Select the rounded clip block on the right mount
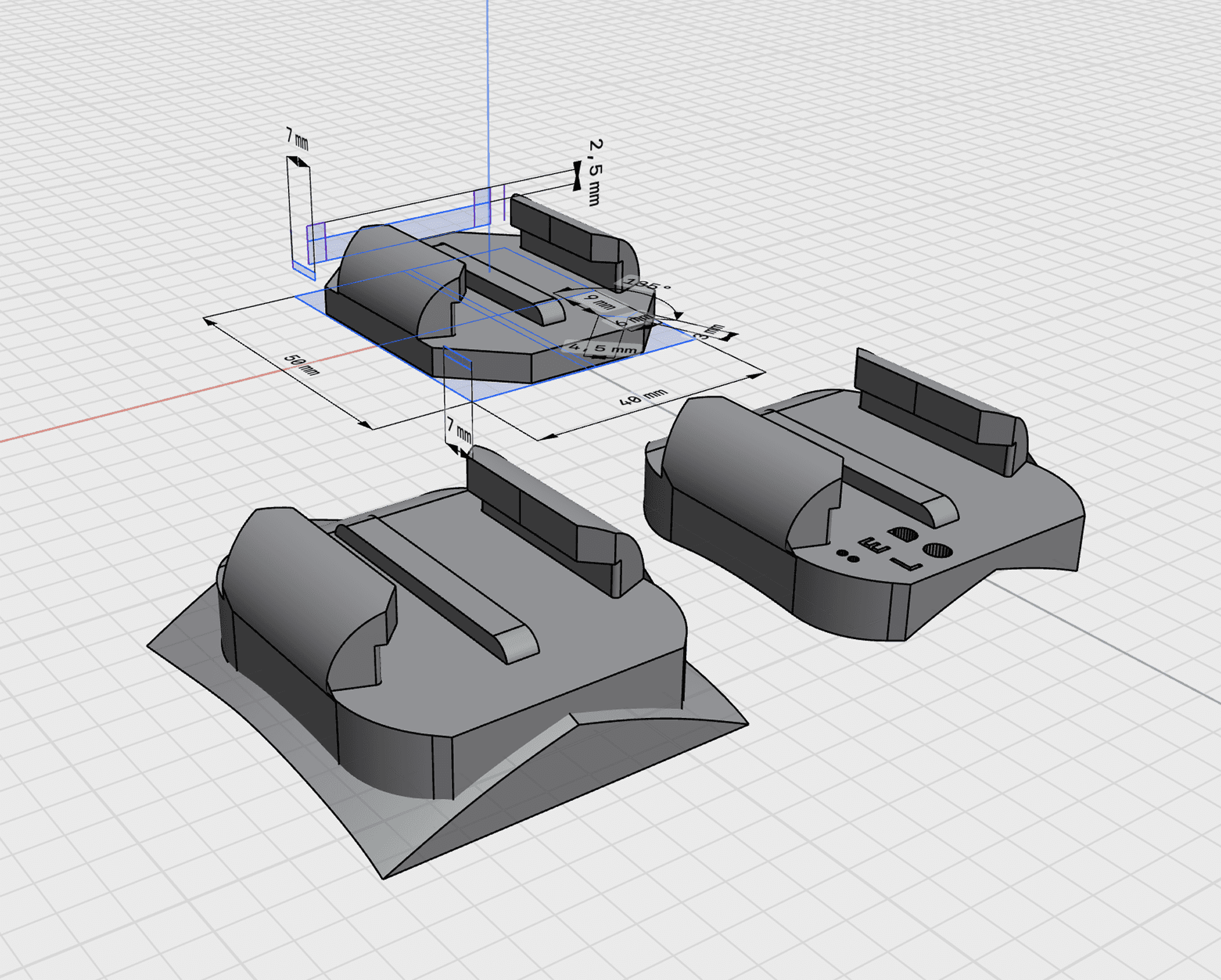The image size is (1221, 980). [750, 471]
